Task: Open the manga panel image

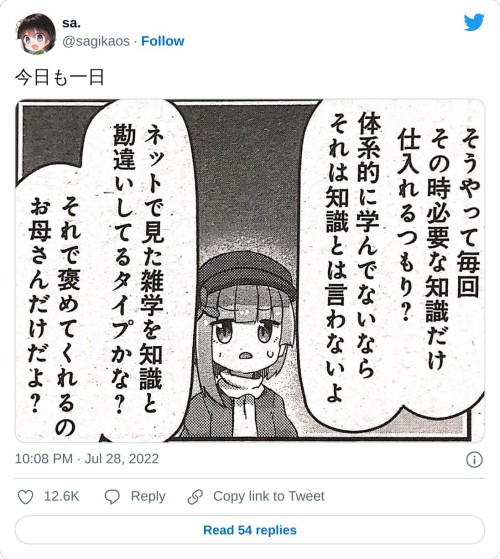Action: click(250, 271)
